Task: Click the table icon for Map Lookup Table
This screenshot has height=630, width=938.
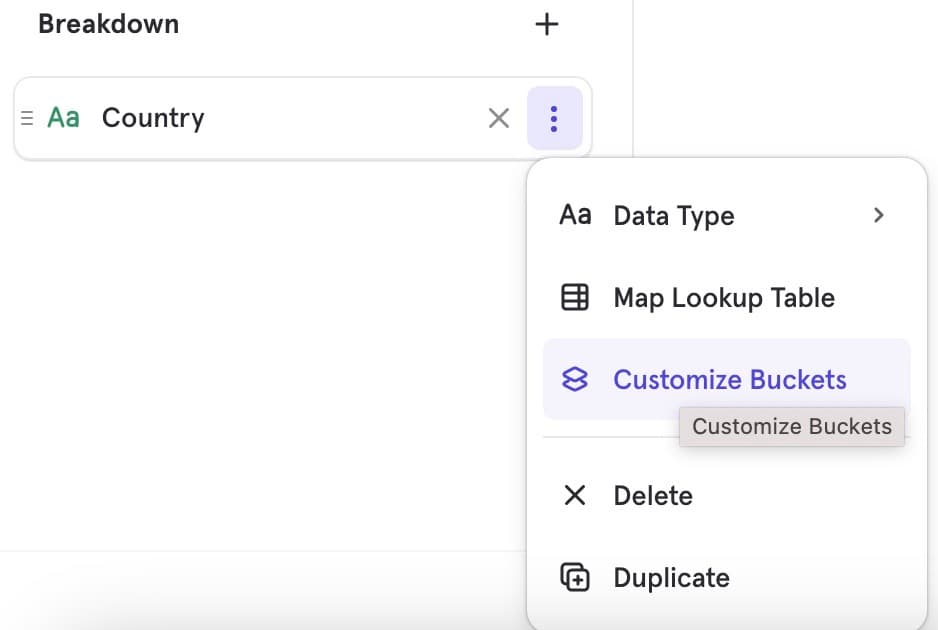Action: [x=575, y=297]
